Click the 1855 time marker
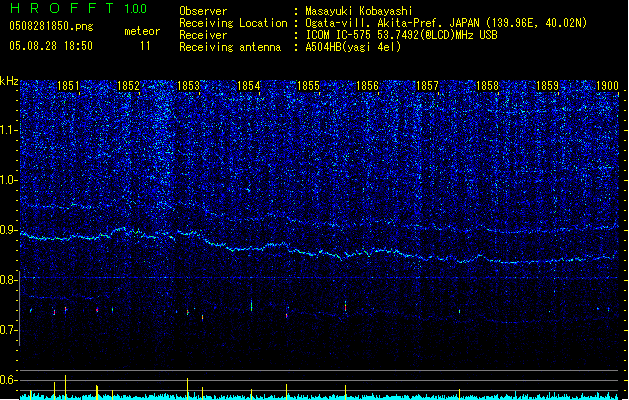 308,87
